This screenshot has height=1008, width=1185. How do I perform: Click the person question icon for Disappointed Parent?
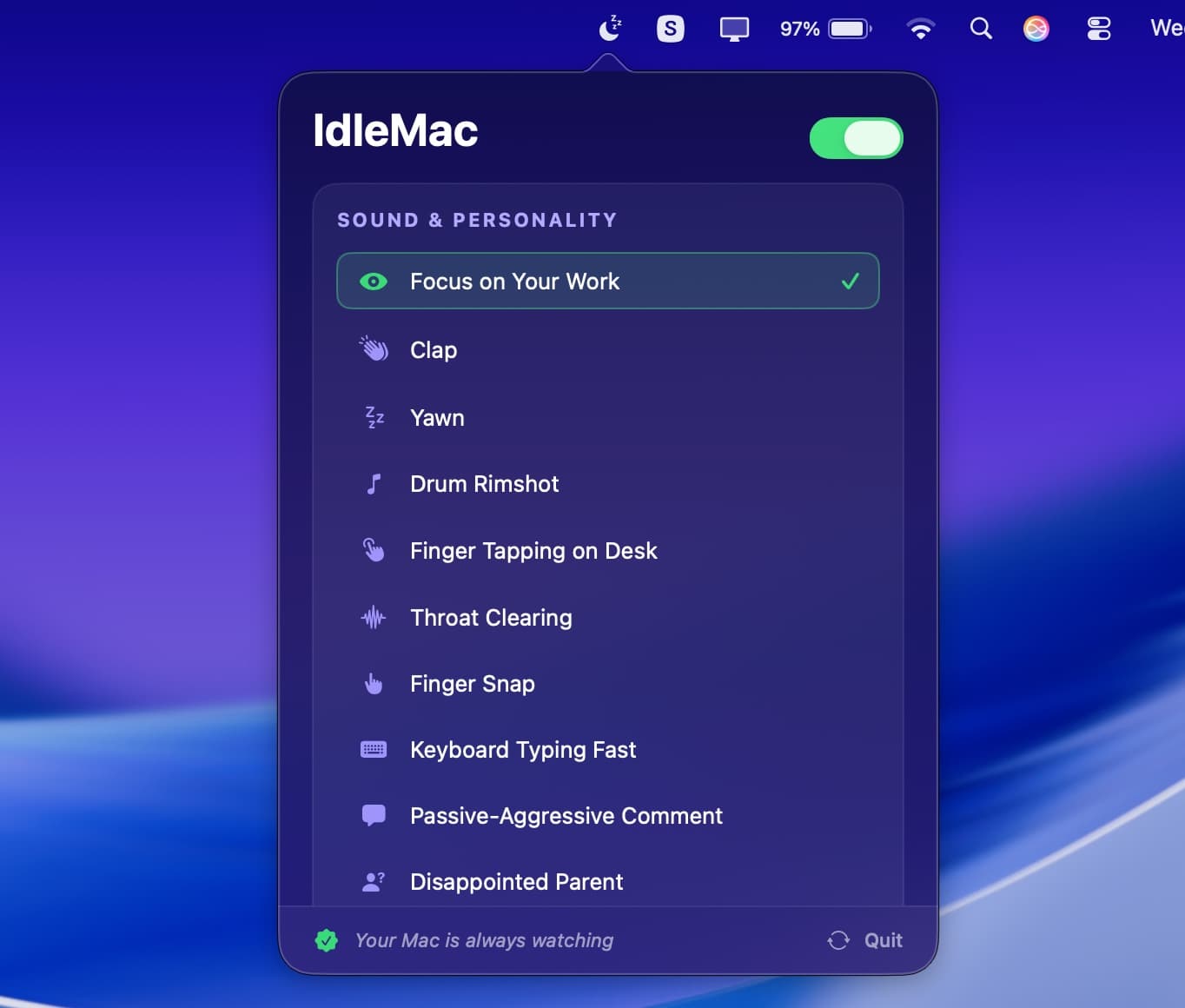pyautogui.click(x=374, y=881)
